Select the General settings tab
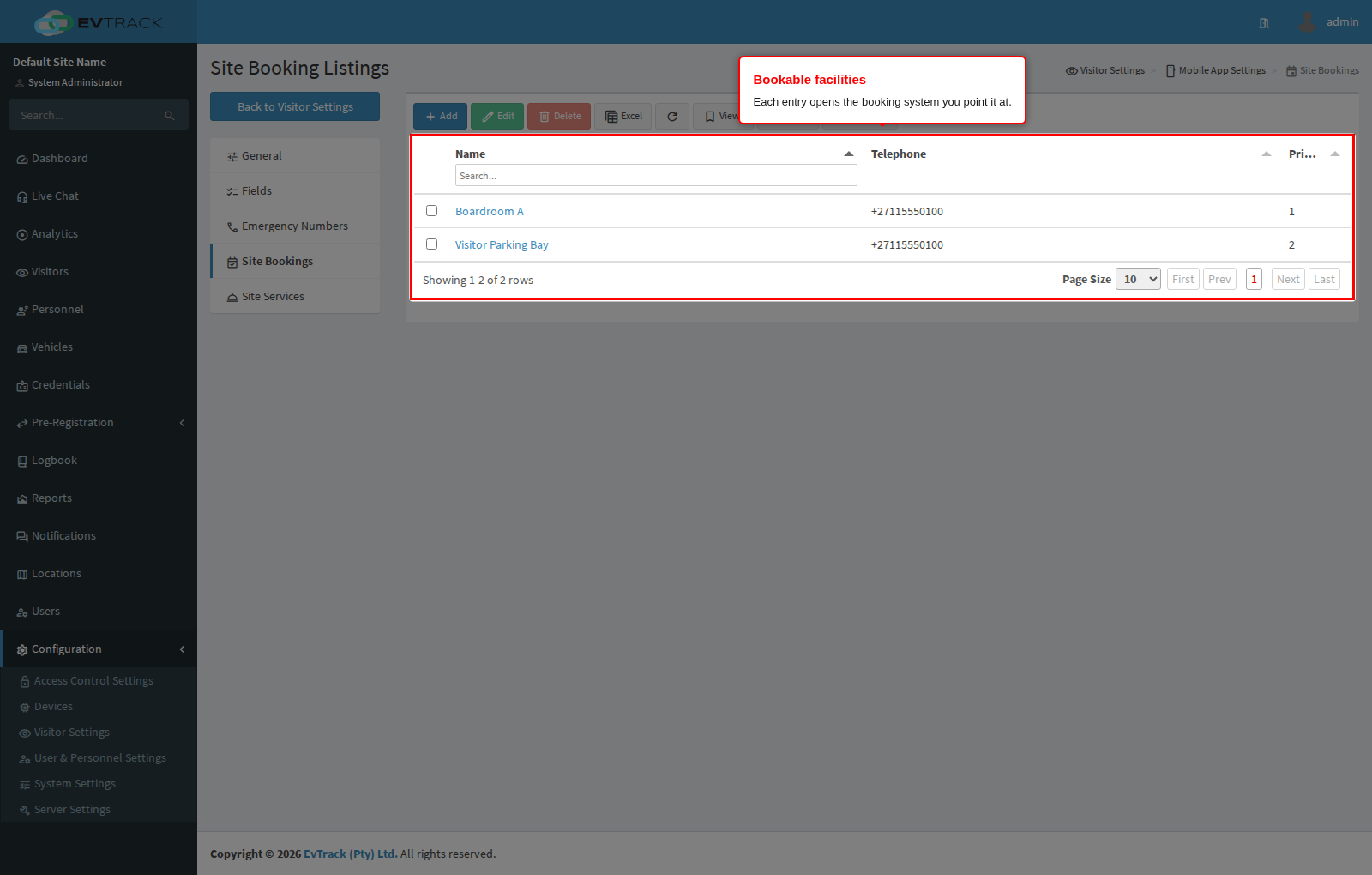Screen dimensions: 1372x875 click(295, 156)
